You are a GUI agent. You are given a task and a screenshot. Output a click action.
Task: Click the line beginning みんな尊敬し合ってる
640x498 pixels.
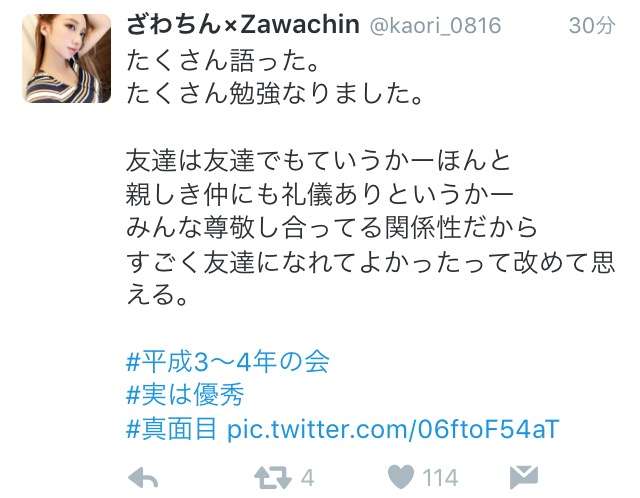[x=332, y=227]
